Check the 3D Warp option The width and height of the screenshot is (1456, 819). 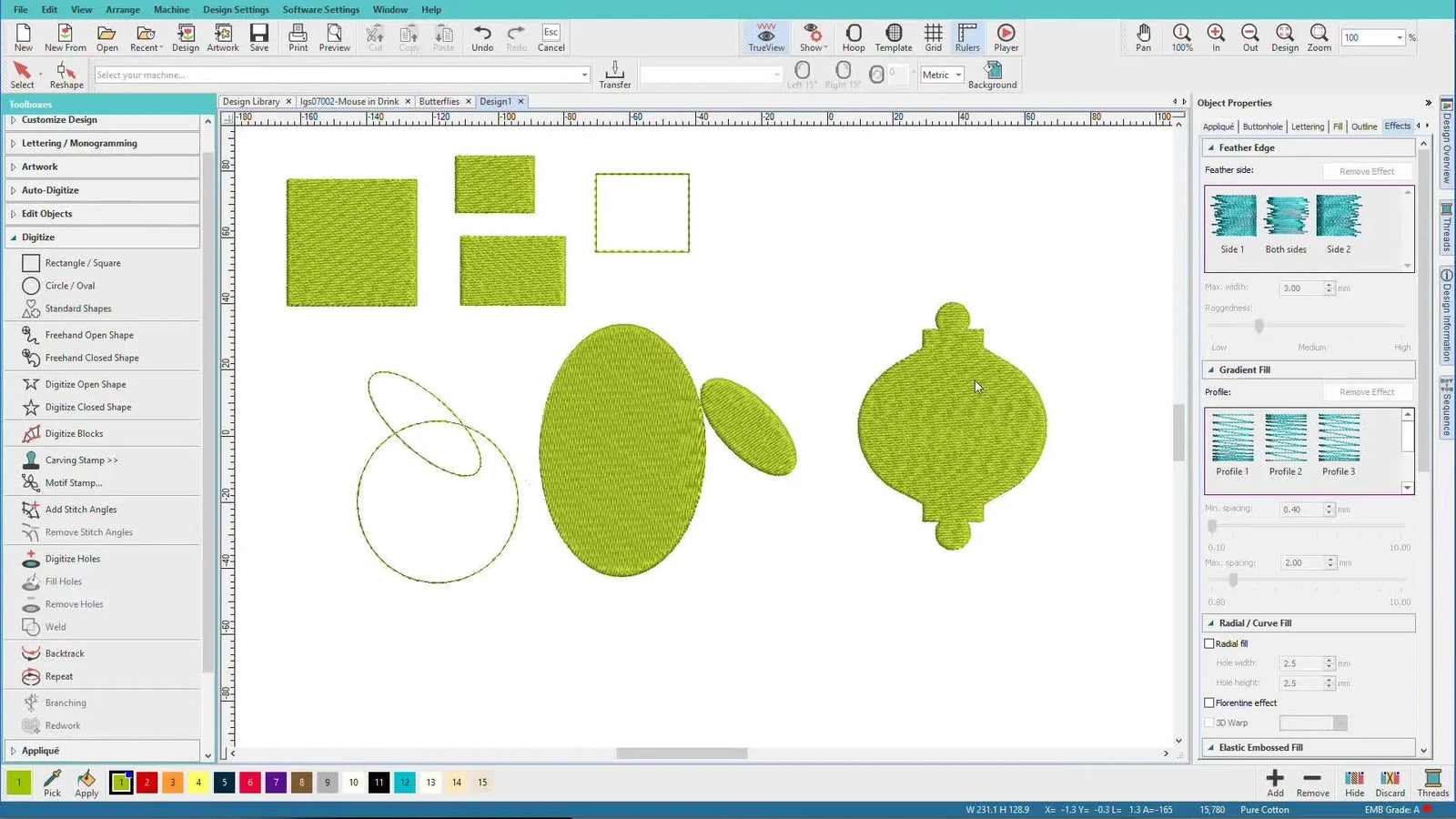[x=1210, y=722]
